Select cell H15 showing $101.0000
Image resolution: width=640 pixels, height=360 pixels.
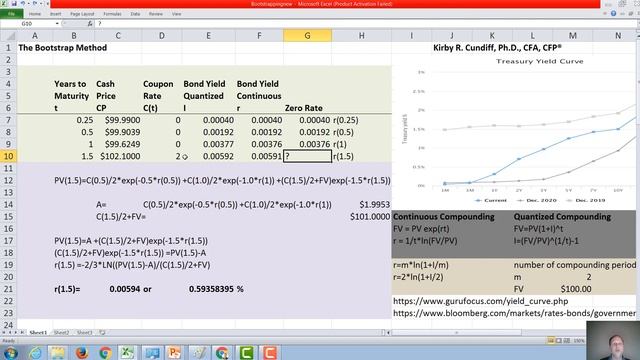(x=361, y=217)
